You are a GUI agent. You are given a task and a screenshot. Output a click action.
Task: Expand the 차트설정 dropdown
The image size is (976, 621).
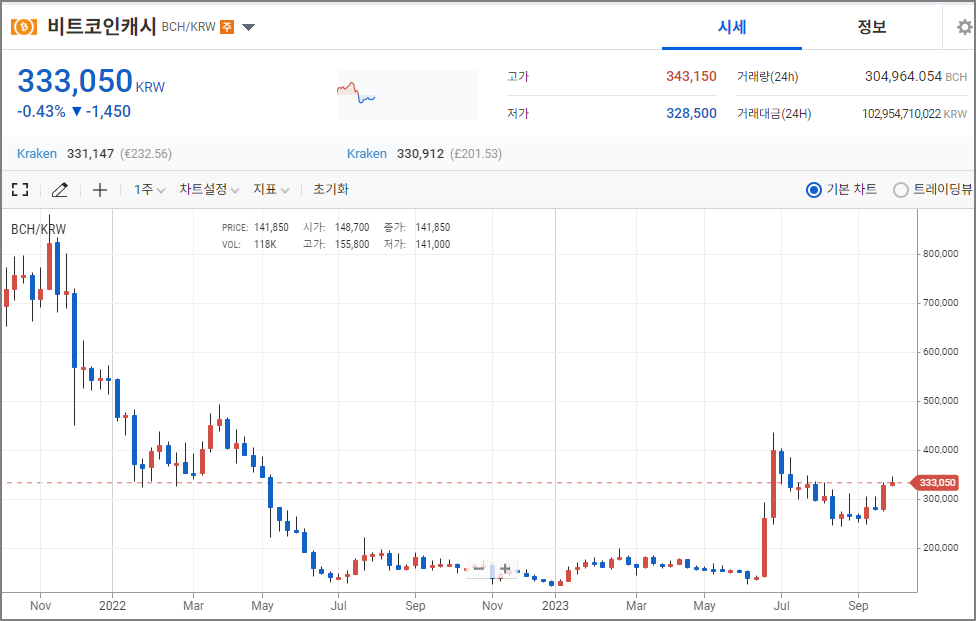(x=209, y=190)
